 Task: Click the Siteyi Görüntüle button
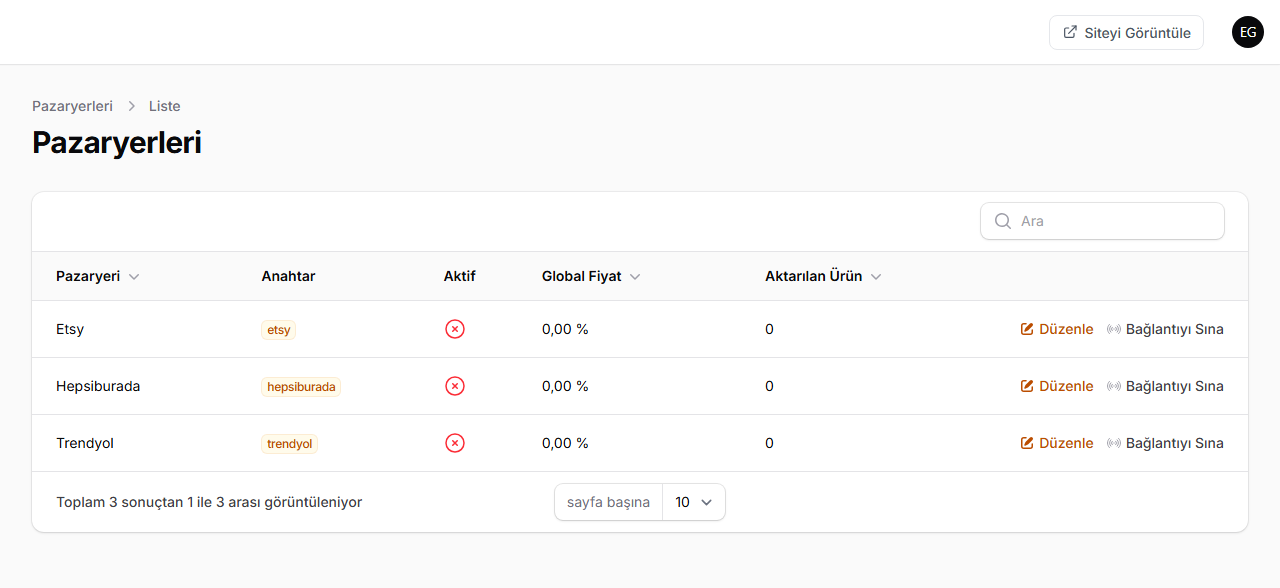1126,32
